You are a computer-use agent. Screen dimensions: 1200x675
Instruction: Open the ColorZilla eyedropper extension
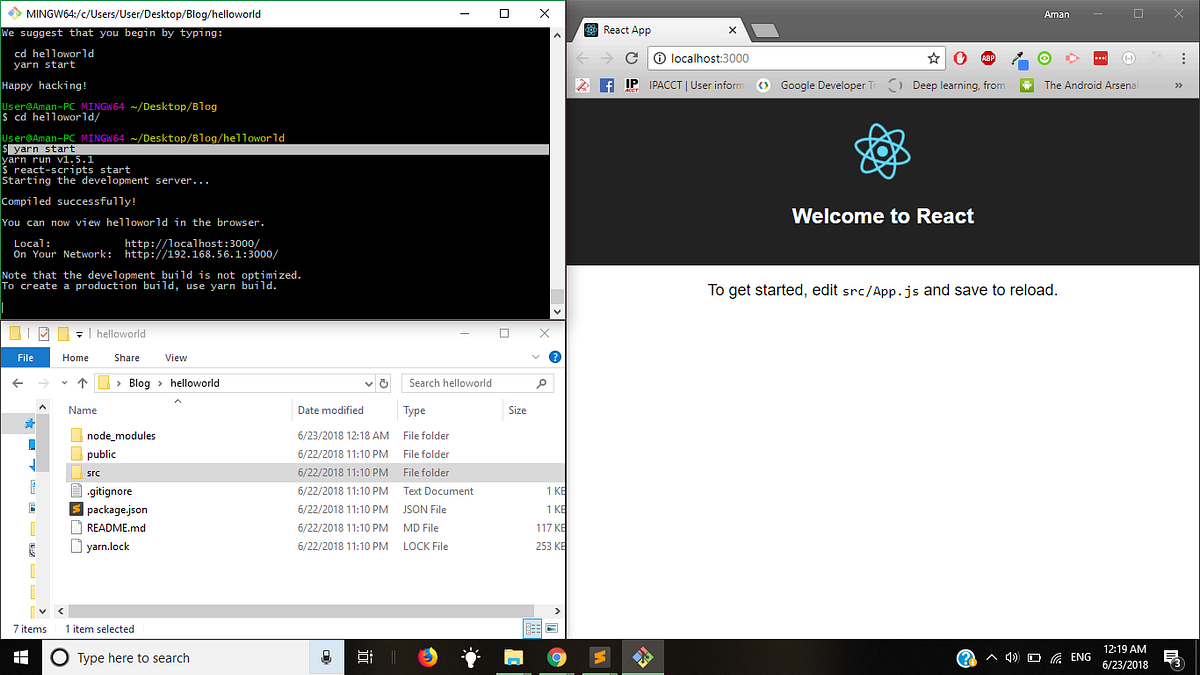[1019, 58]
